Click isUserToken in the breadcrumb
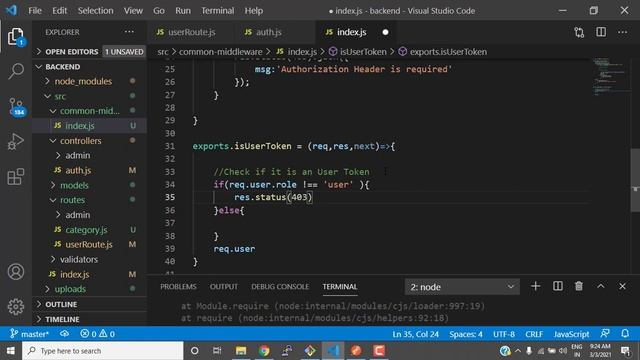 pyautogui.click(x=358, y=52)
